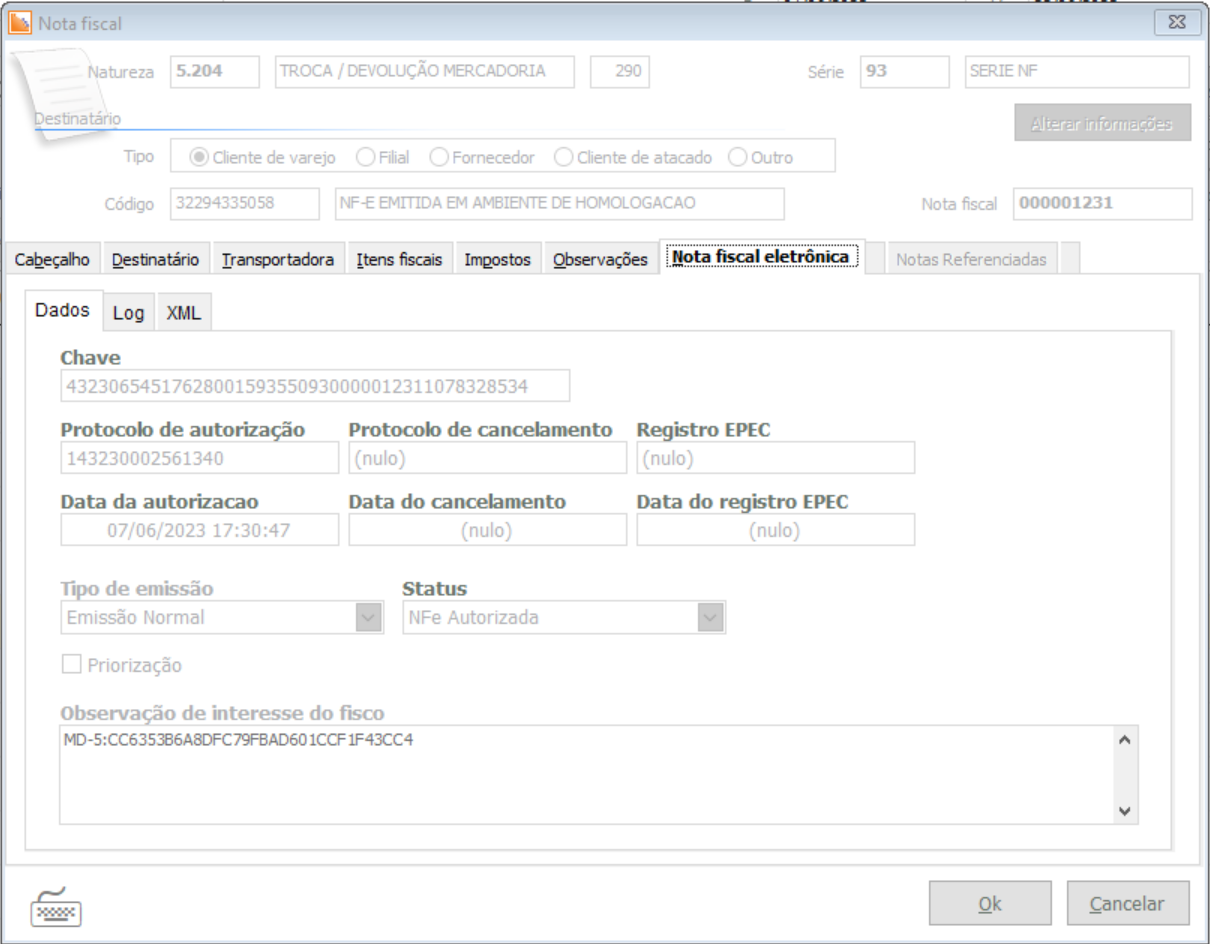The width and height of the screenshot is (1210, 944).
Task: Select Fornecedor radio option
Action: coord(482,157)
